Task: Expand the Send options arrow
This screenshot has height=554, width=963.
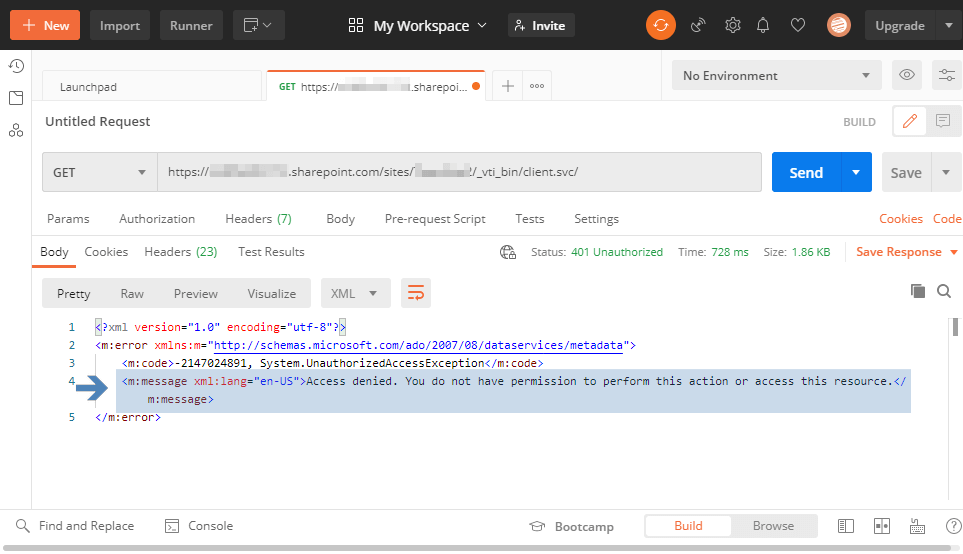Action: coord(856,173)
